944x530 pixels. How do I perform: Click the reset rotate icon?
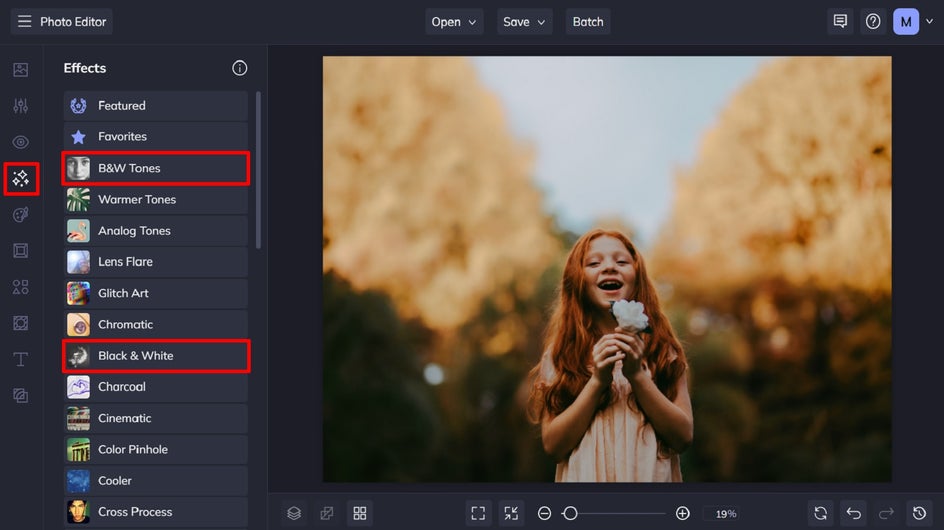(x=821, y=513)
